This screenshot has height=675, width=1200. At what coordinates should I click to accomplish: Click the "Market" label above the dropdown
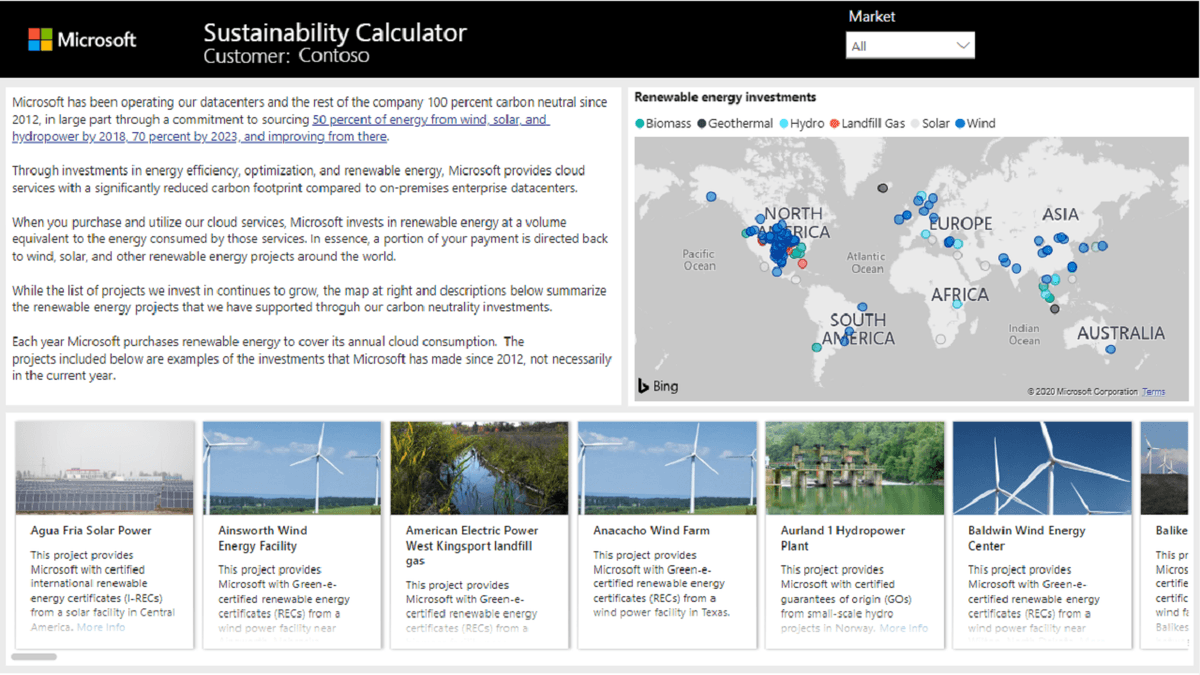click(872, 16)
